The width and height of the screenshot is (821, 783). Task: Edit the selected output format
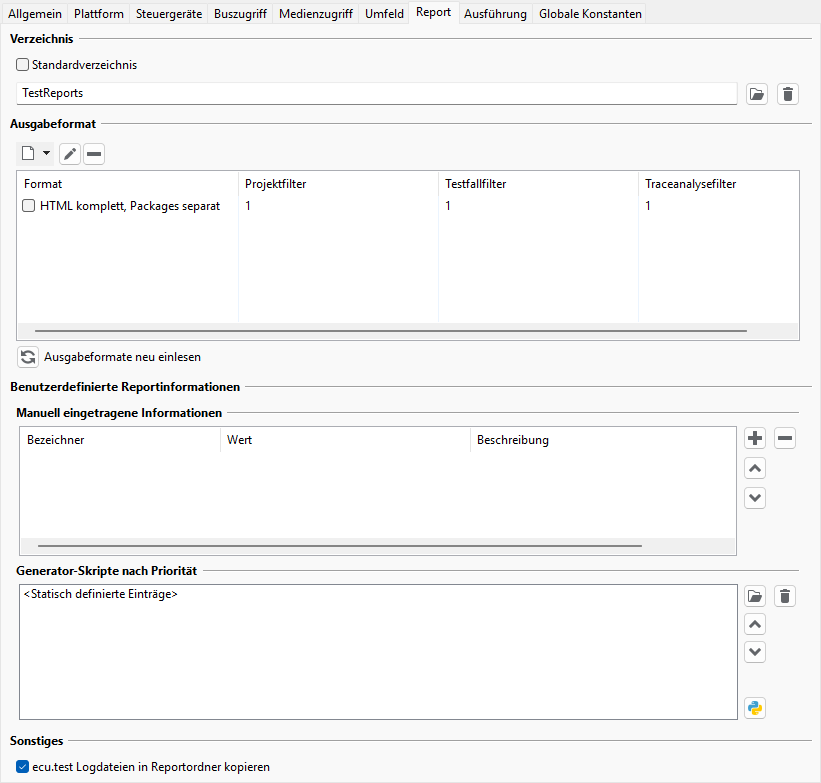pyautogui.click(x=70, y=154)
